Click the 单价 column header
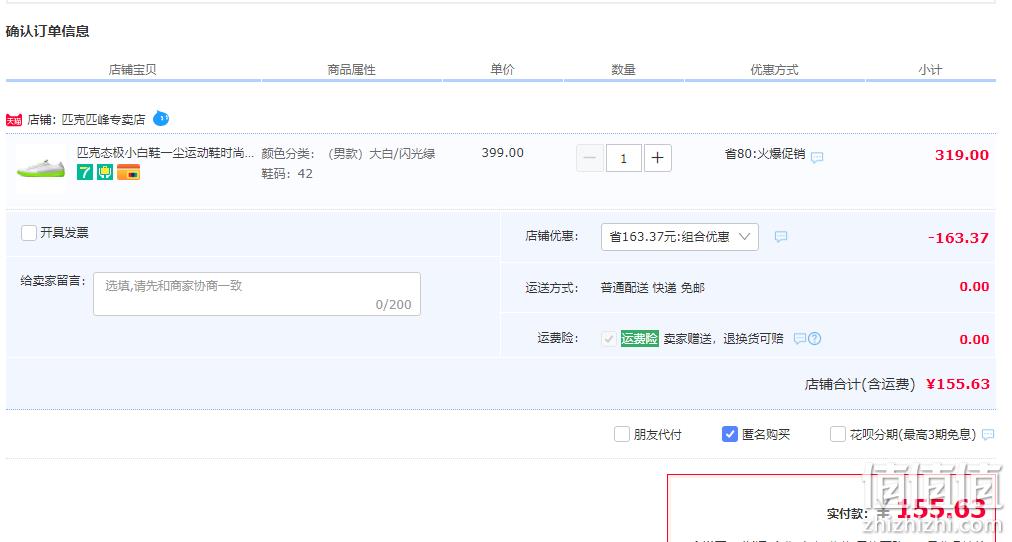The width and height of the screenshot is (1012, 542). [x=502, y=70]
